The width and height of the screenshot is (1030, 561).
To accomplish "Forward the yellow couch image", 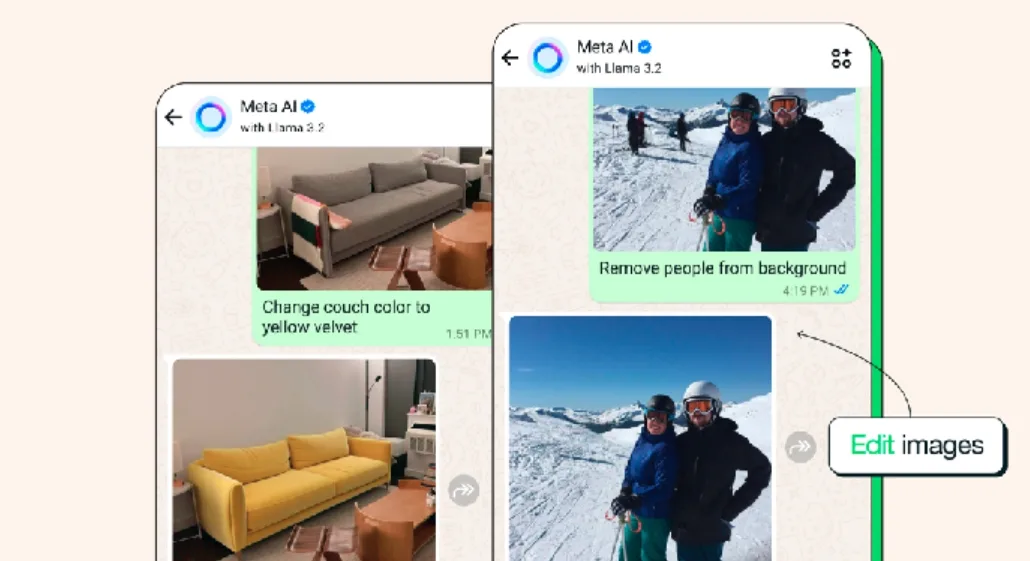I will pos(464,490).
